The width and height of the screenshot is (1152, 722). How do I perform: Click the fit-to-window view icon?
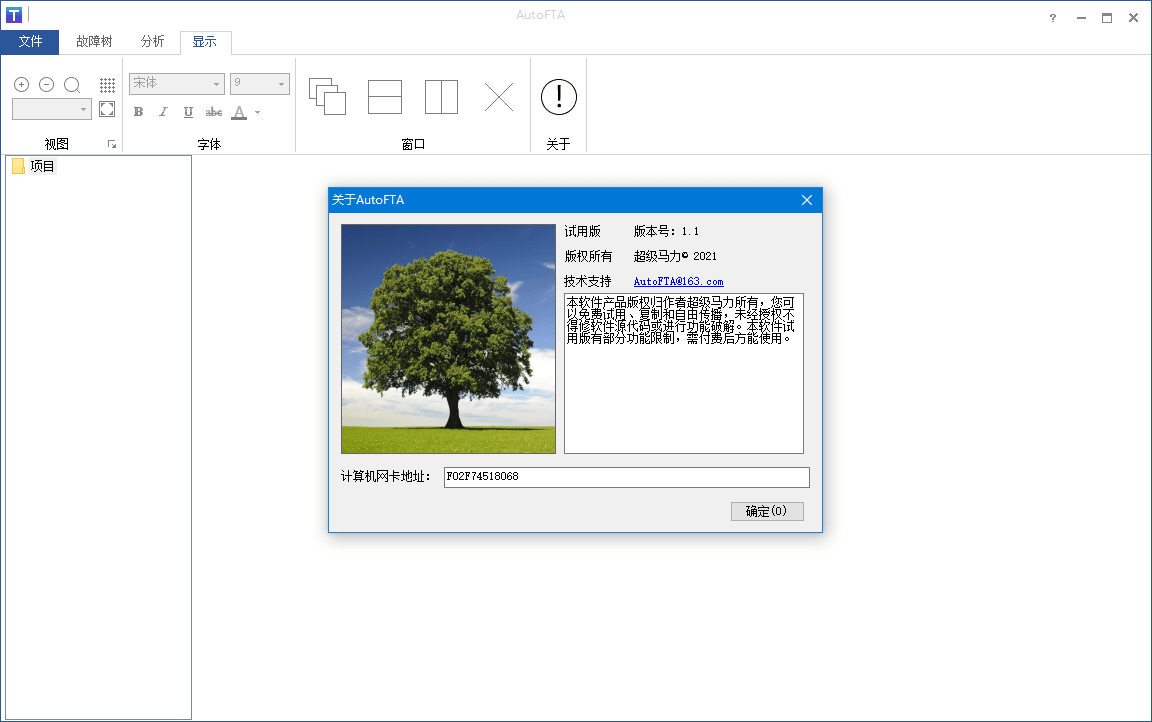tap(107, 109)
